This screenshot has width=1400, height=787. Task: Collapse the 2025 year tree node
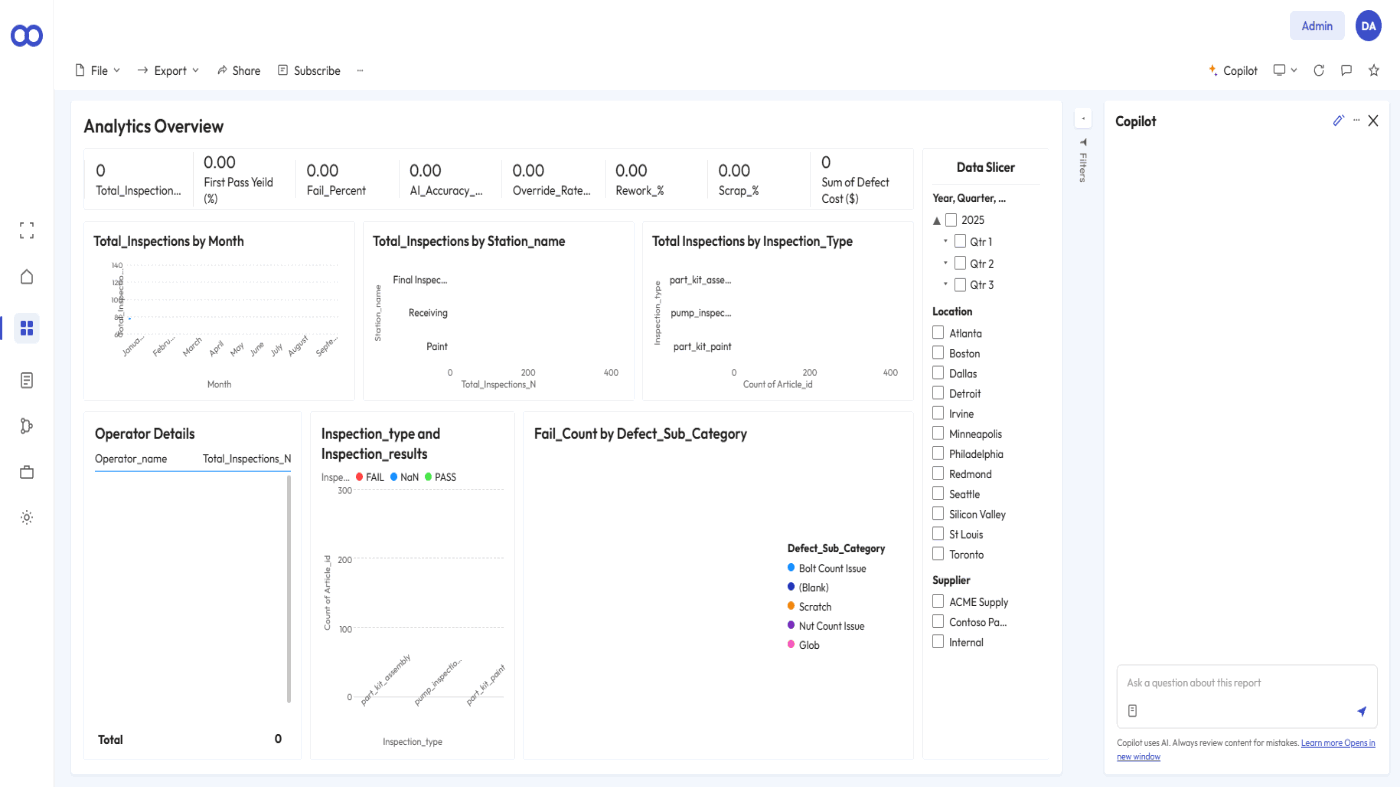(x=937, y=220)
